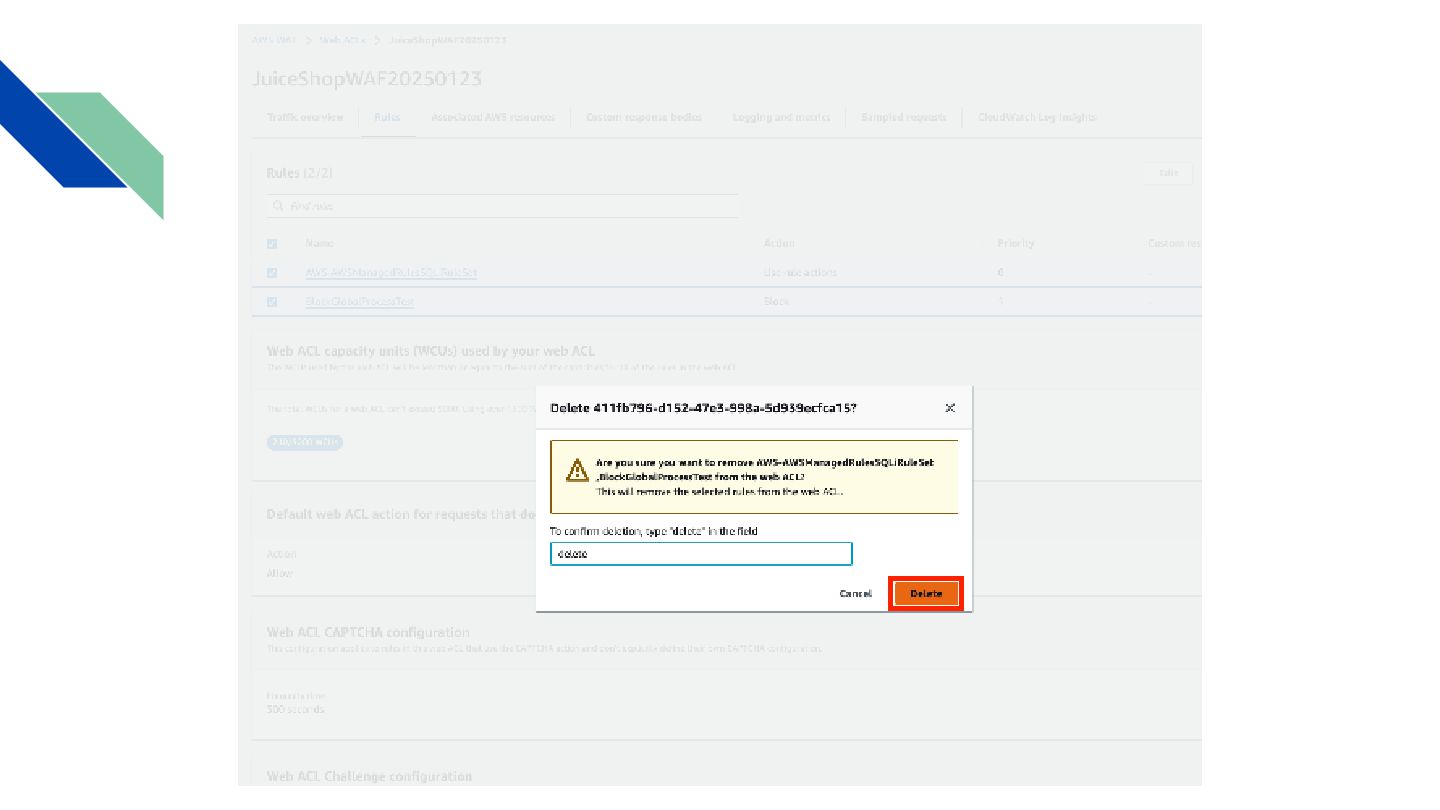
Task: Open the Associated AWS resources tab
Action: 493,117
